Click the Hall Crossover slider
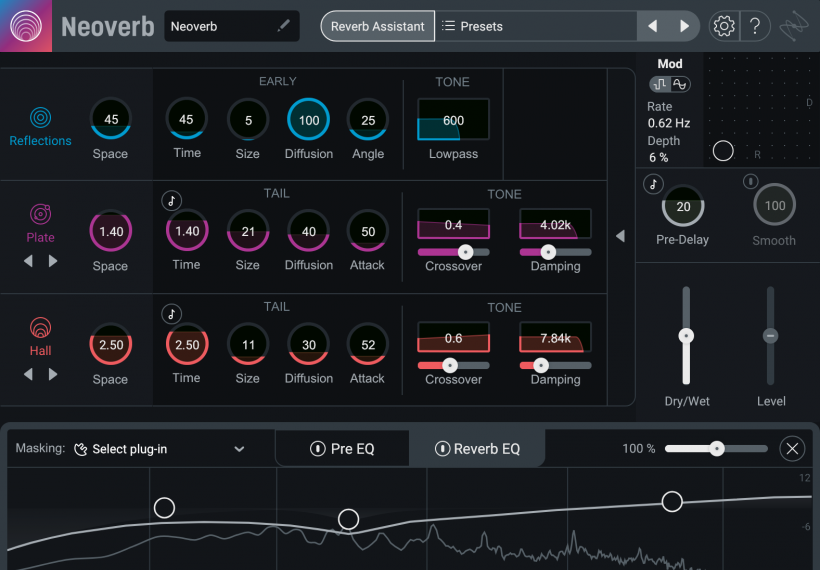 [x=453, y=365]
